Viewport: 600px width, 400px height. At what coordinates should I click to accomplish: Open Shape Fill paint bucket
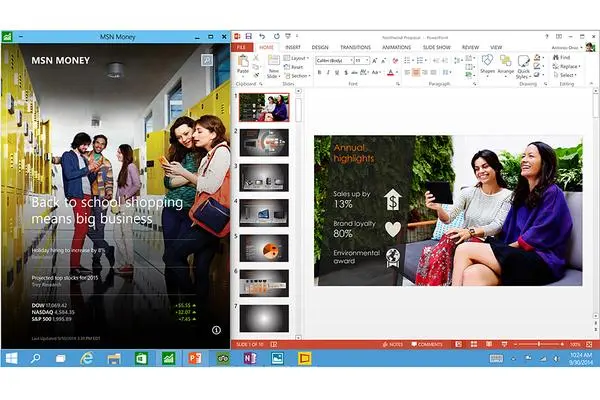click(538, 57)
